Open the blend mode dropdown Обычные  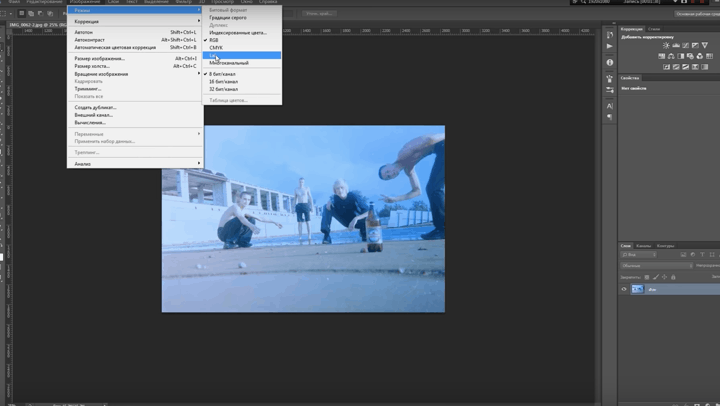click(x=656, y=265)
